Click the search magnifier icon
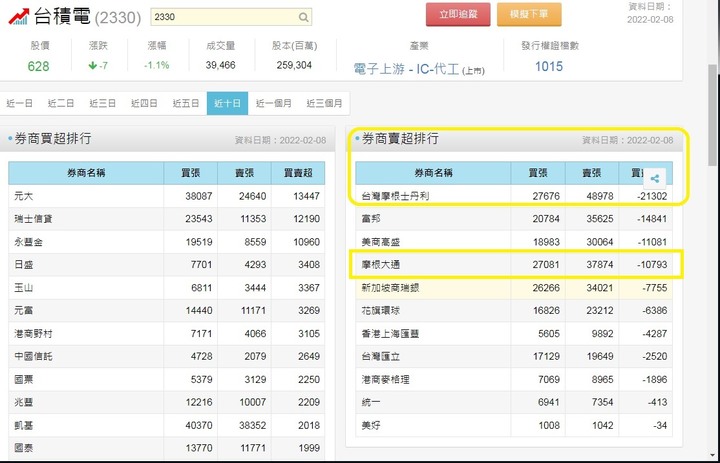Viewport: 720px width, 463px height. (x=304, y=17)
